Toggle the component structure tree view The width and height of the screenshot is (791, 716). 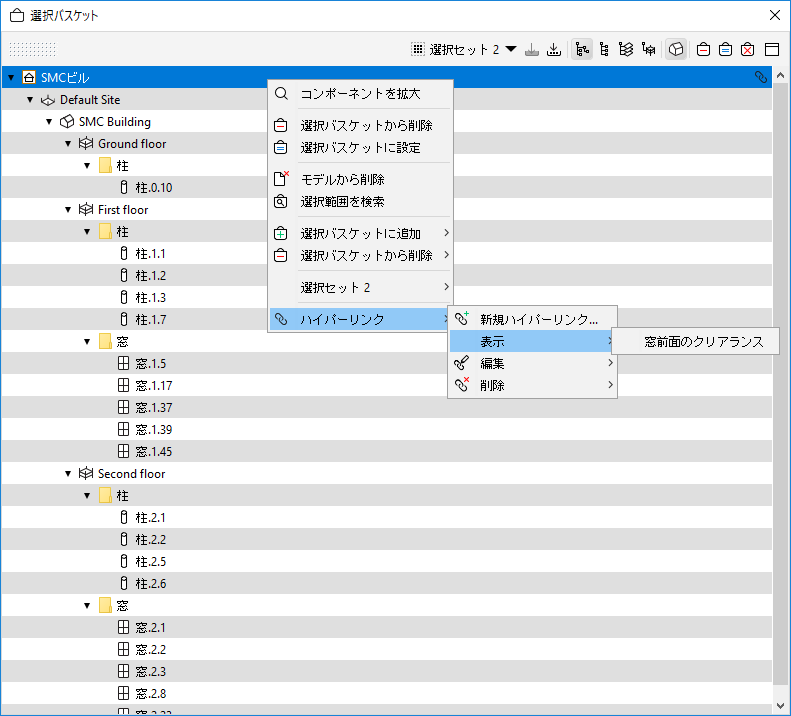(x=582, y=49)
